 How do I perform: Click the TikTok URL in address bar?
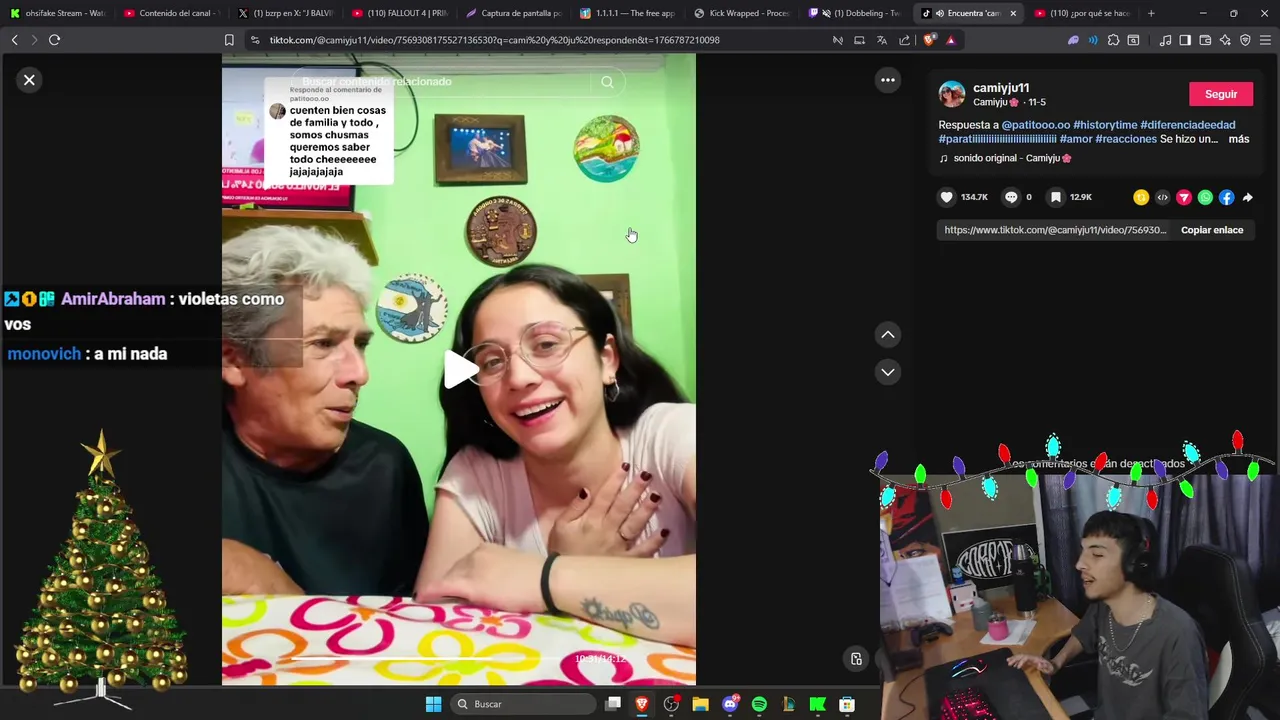[x=494, y=40]
